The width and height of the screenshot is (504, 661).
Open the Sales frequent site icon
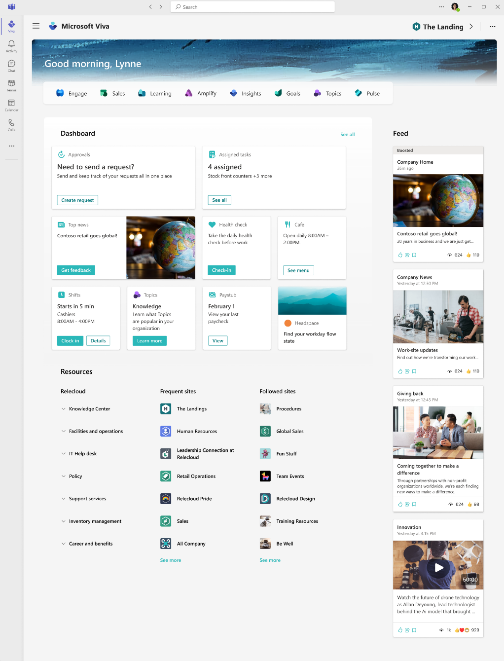click(166, 521)
